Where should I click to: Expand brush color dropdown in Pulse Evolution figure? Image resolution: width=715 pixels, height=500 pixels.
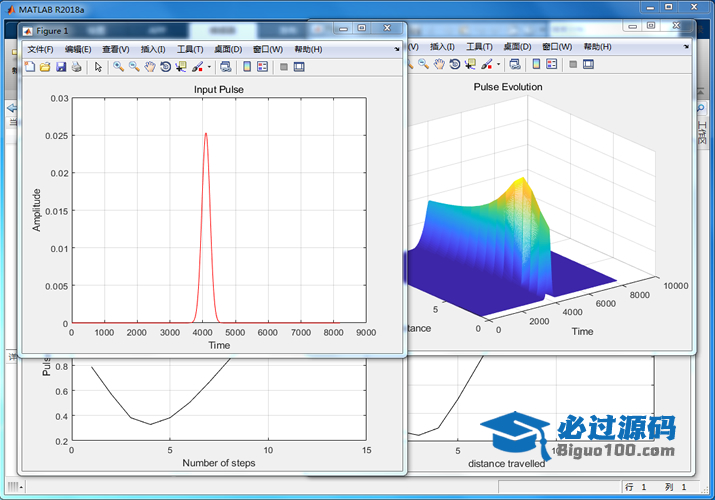[x=497, y=65]
